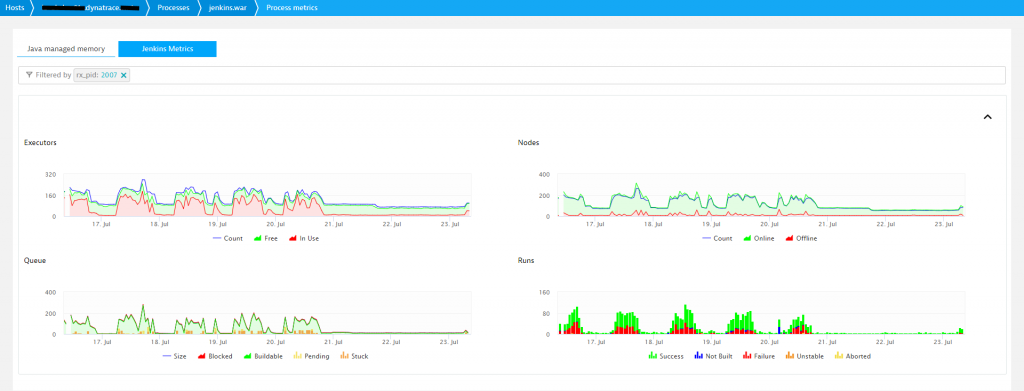Image resolution: width=1024 pixels, height=391 pixels.
Task: Toggle the Runs Success legend series
Action: [x=666, y=356]
